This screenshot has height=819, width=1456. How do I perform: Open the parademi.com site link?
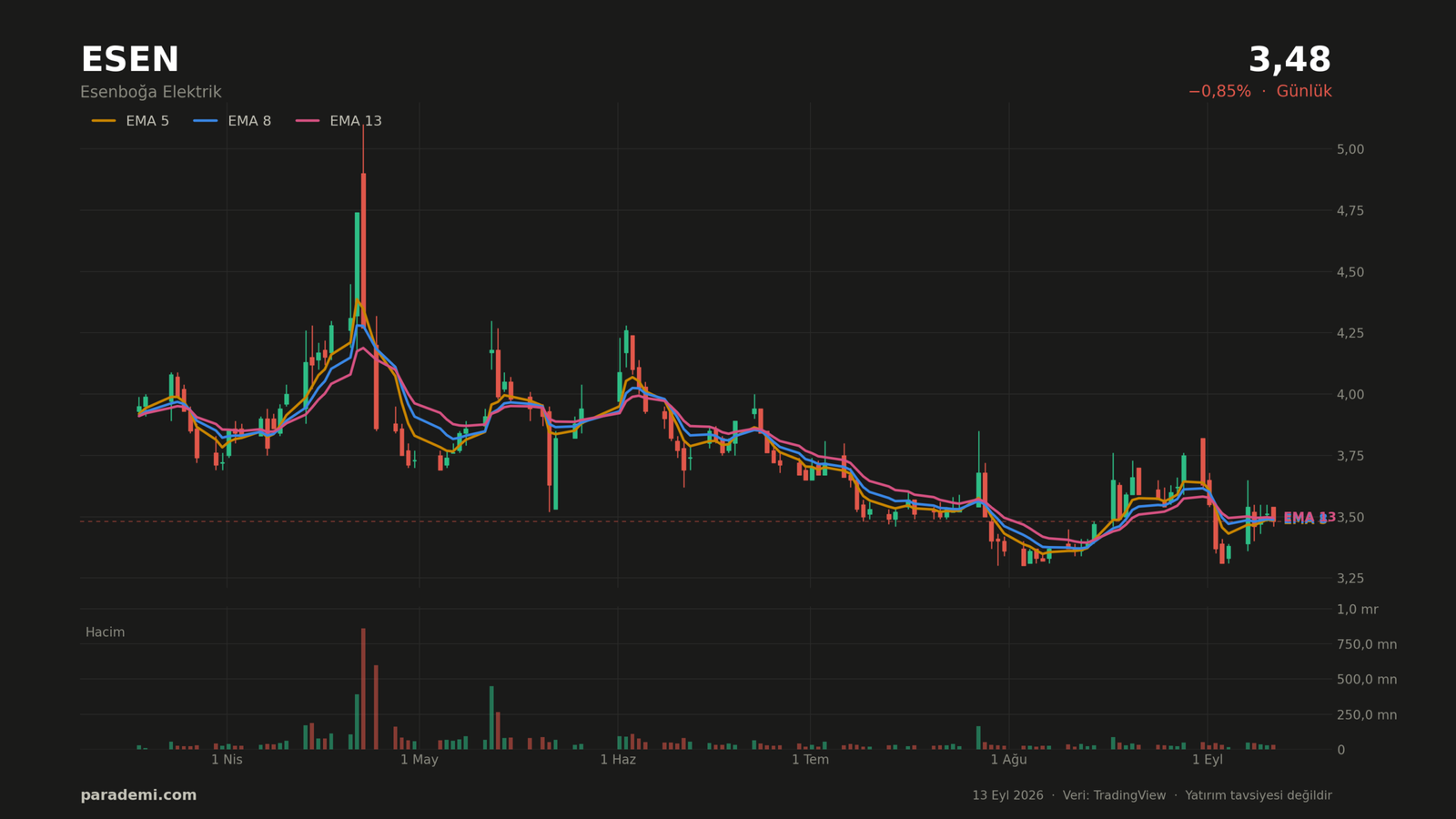[138, 795]
